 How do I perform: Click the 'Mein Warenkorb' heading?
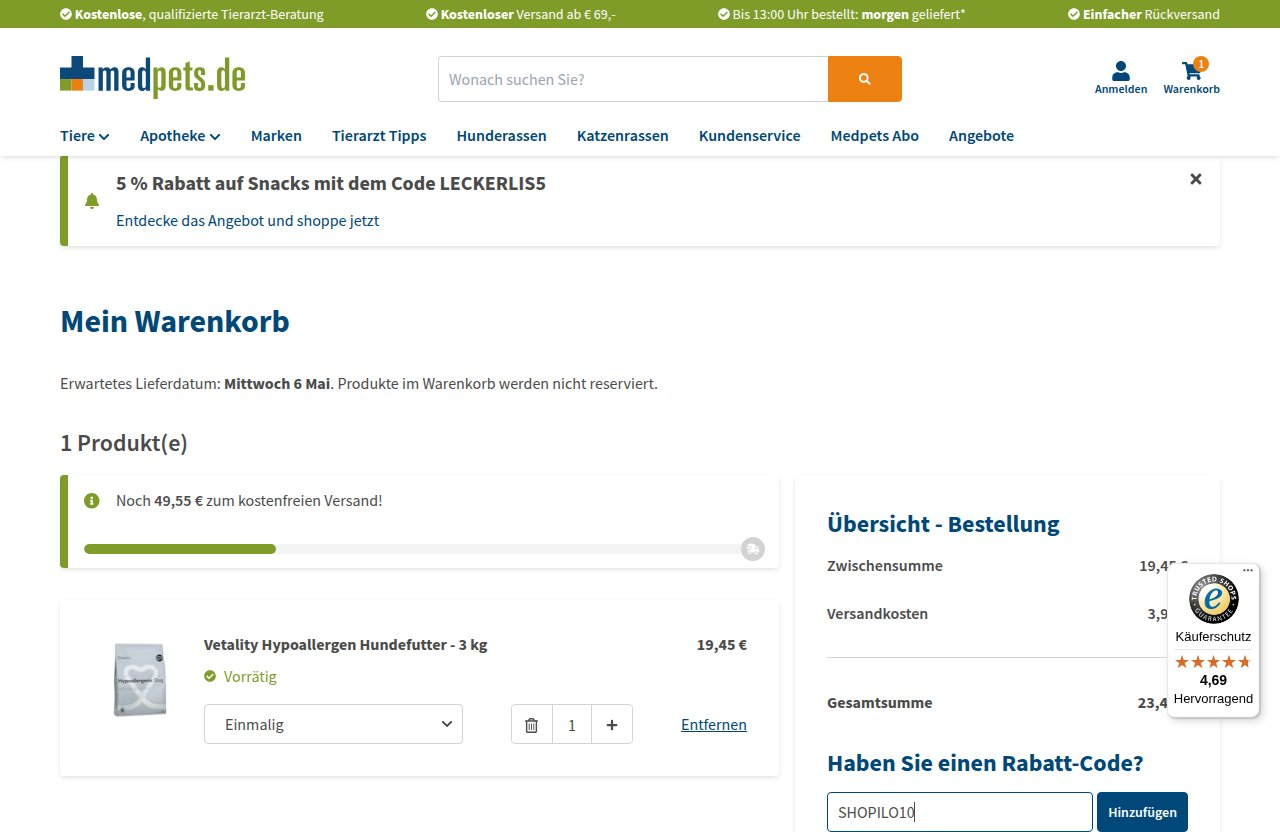[175, 322]
